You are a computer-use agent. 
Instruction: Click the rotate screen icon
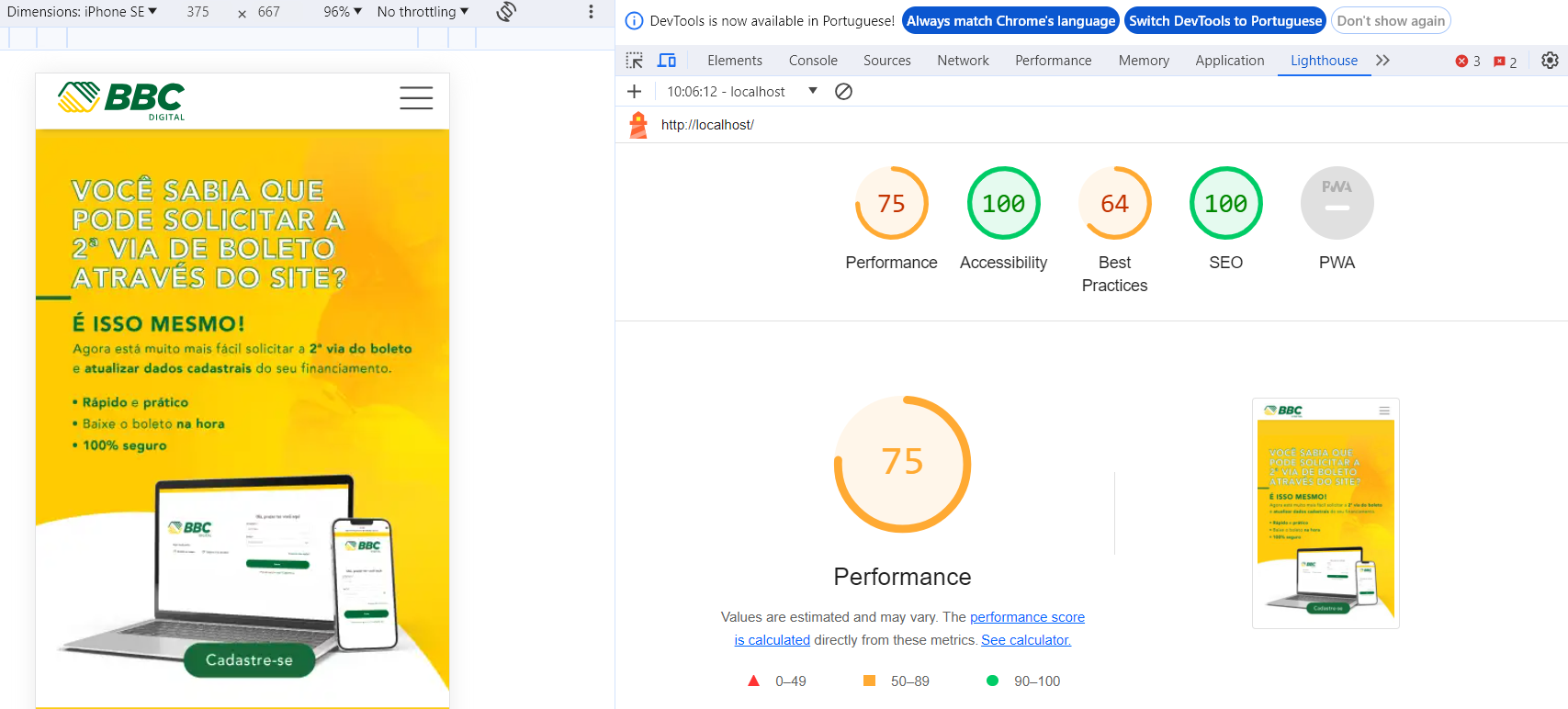(506, 12)
